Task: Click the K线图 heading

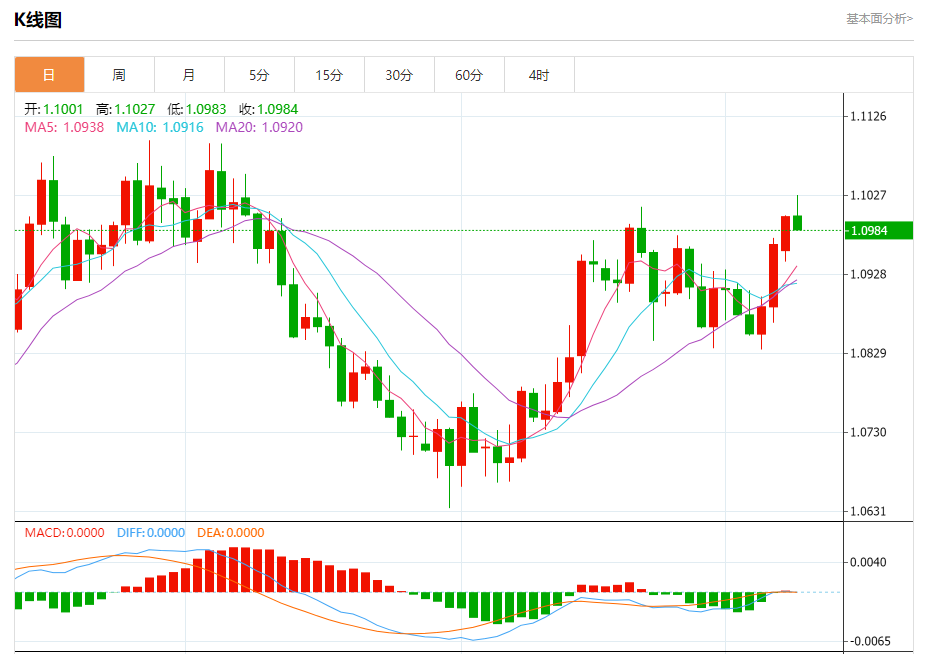Action: (x=38, y=19)
